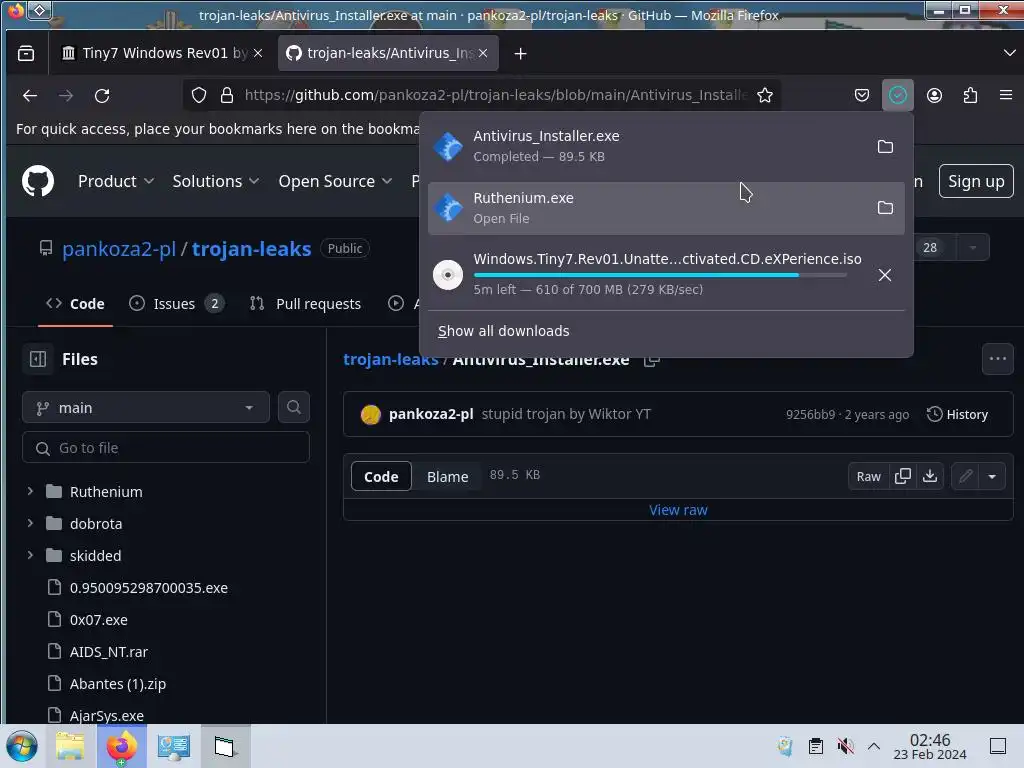This screenshot has height=768, width=1024.
Task: Collapse the Files side panel
Action: [38, 359]
